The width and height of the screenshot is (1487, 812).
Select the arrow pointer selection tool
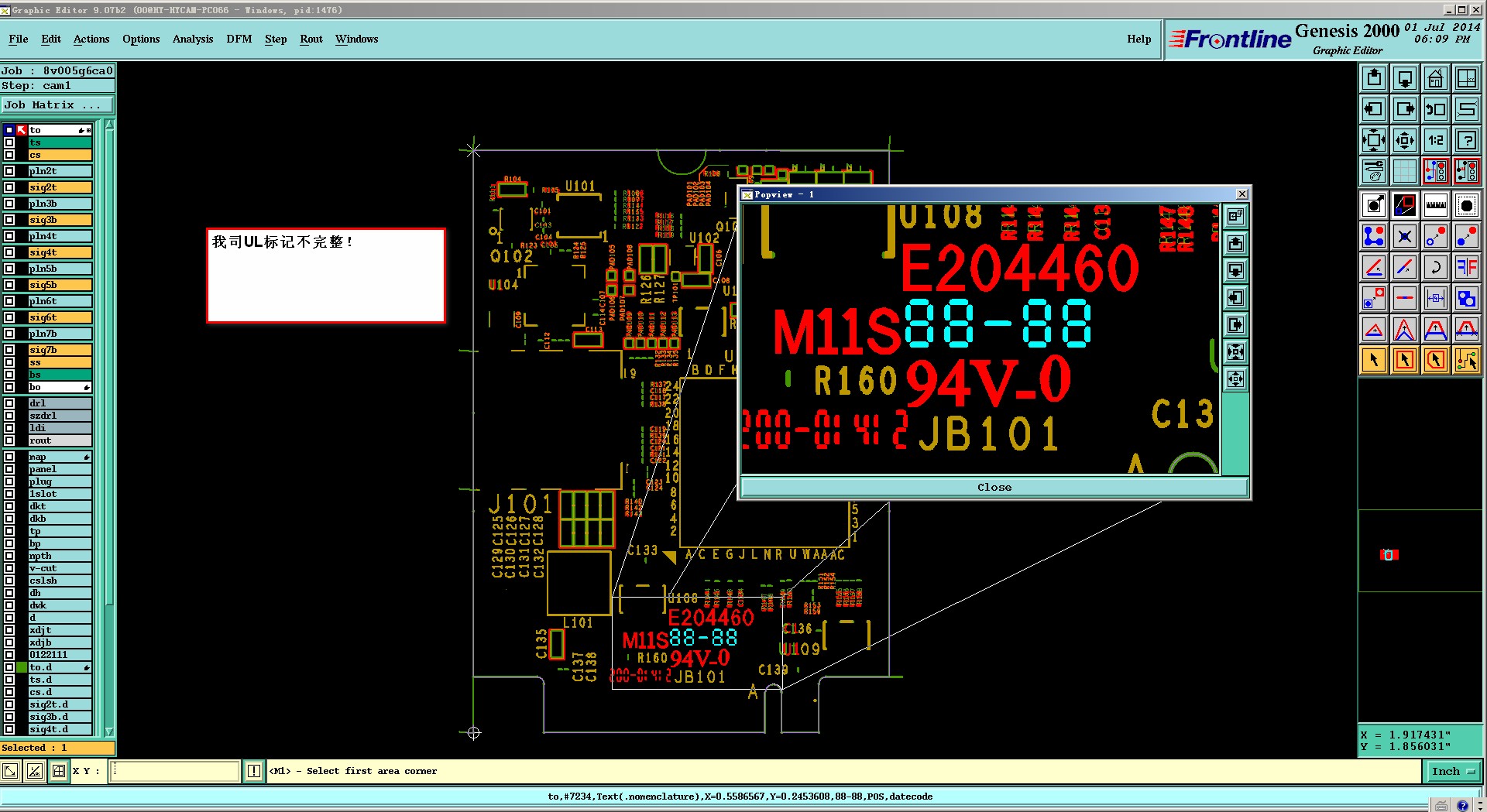(1374, 360)
